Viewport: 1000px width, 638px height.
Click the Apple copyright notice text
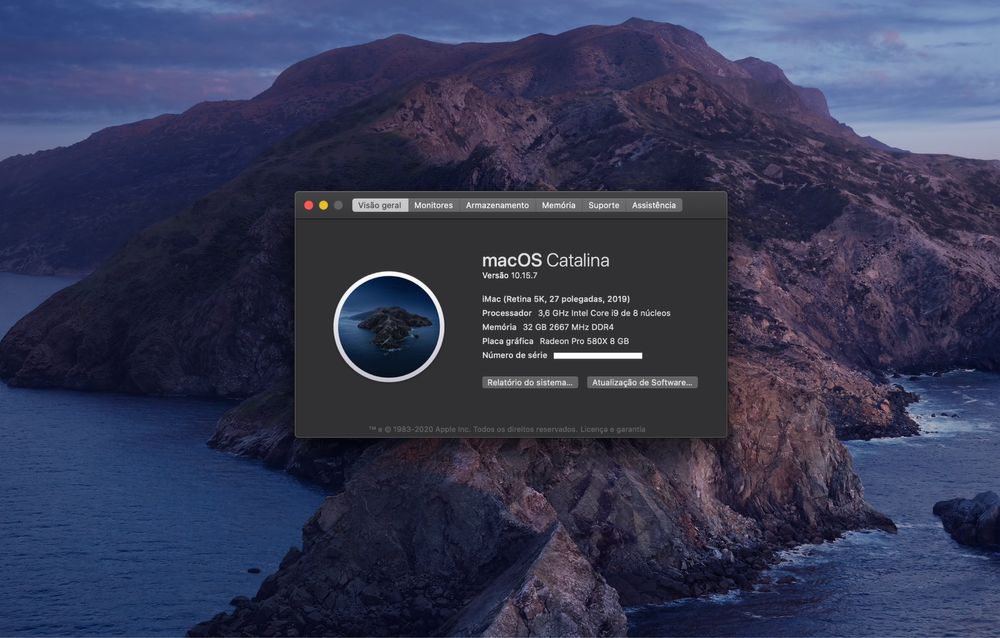click(473, 429)
